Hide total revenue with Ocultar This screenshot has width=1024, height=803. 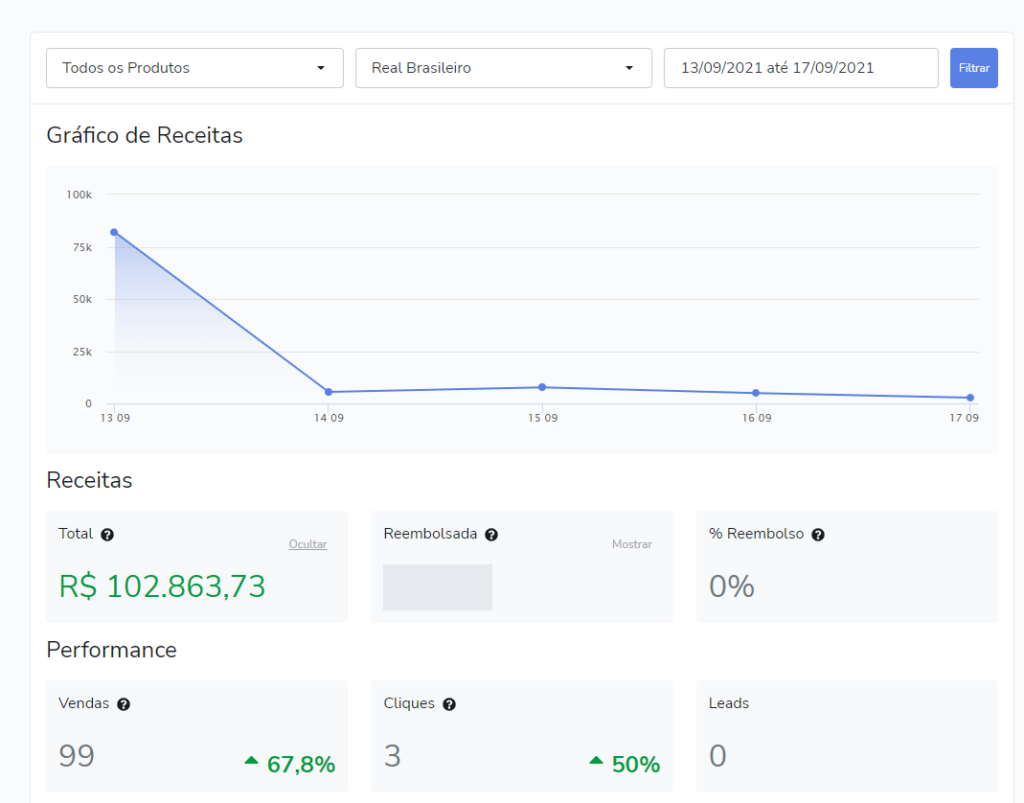point(307,544)
